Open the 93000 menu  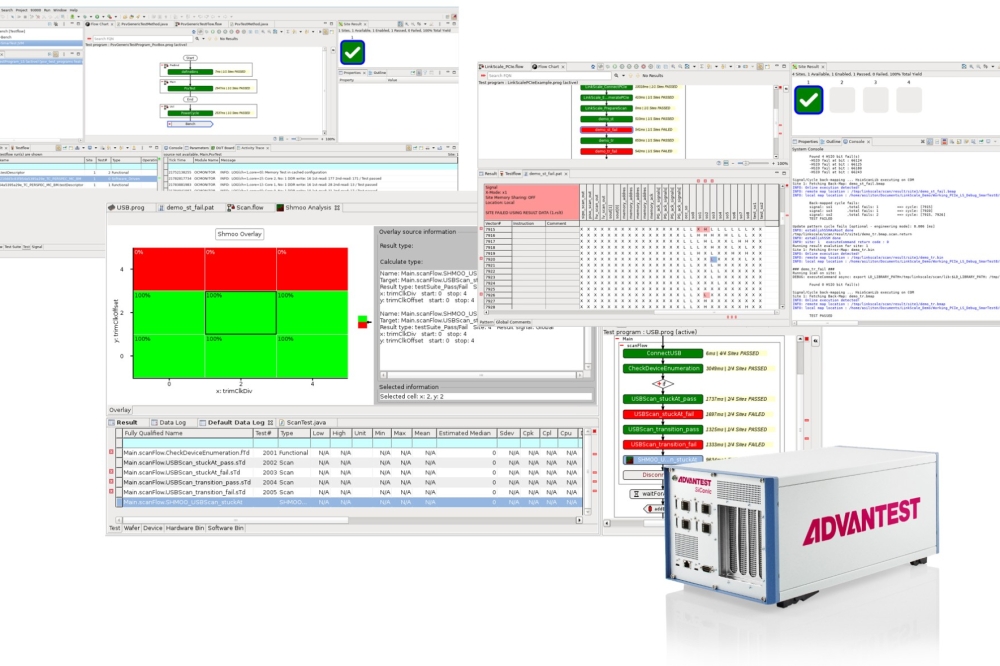[x=36, y=10]
